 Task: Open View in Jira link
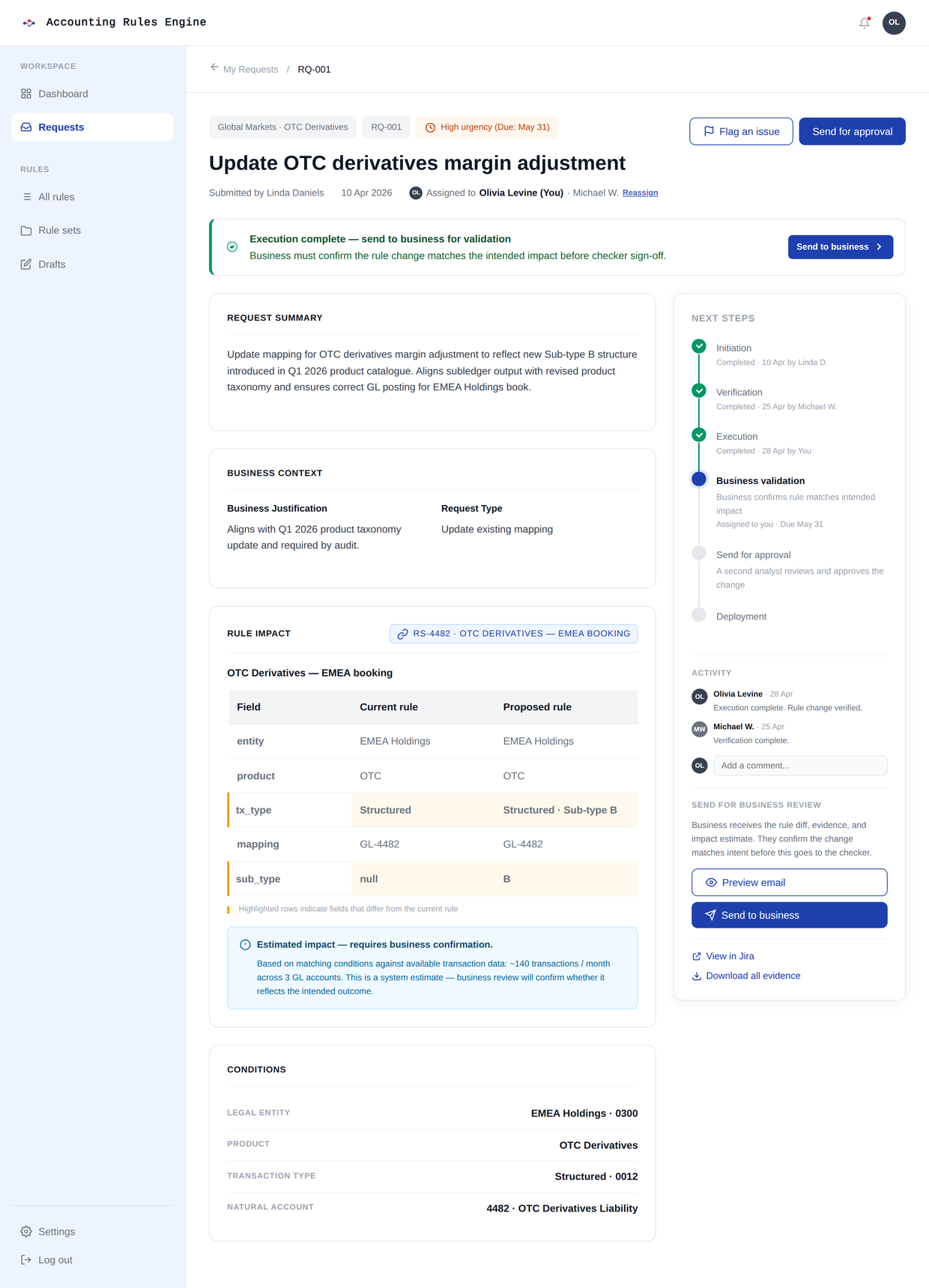pyautogui.click(x=723, y=957)
